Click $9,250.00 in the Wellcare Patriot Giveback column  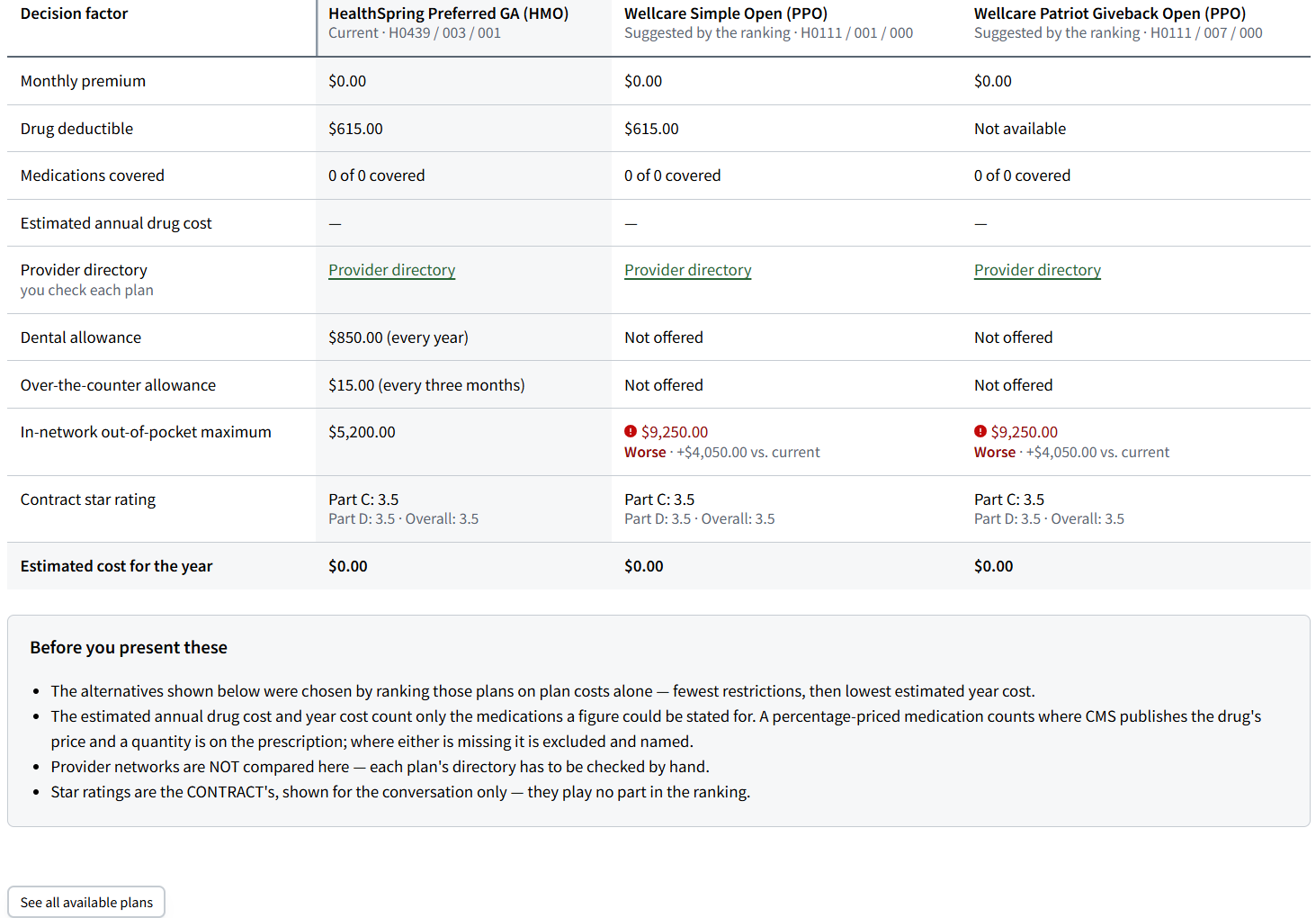coord(1025,432)
